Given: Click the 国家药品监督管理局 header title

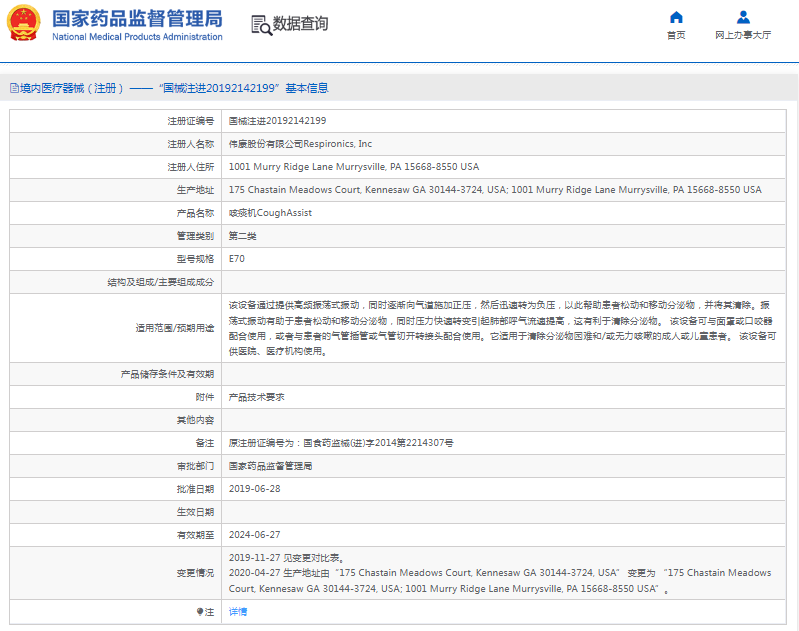Looking at the screenshot, I should click(137, 19).
